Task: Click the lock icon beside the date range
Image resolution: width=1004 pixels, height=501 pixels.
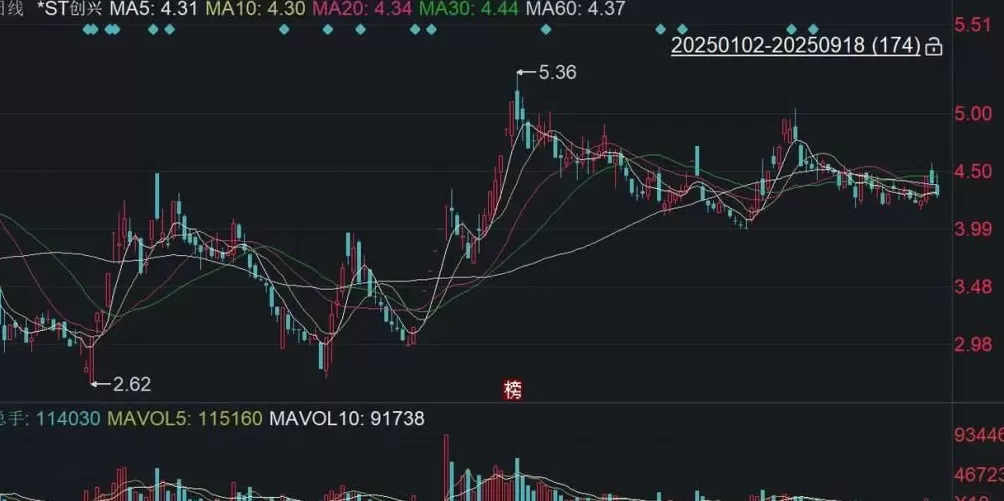Action: pyautogui.click(x=934, y=46)
